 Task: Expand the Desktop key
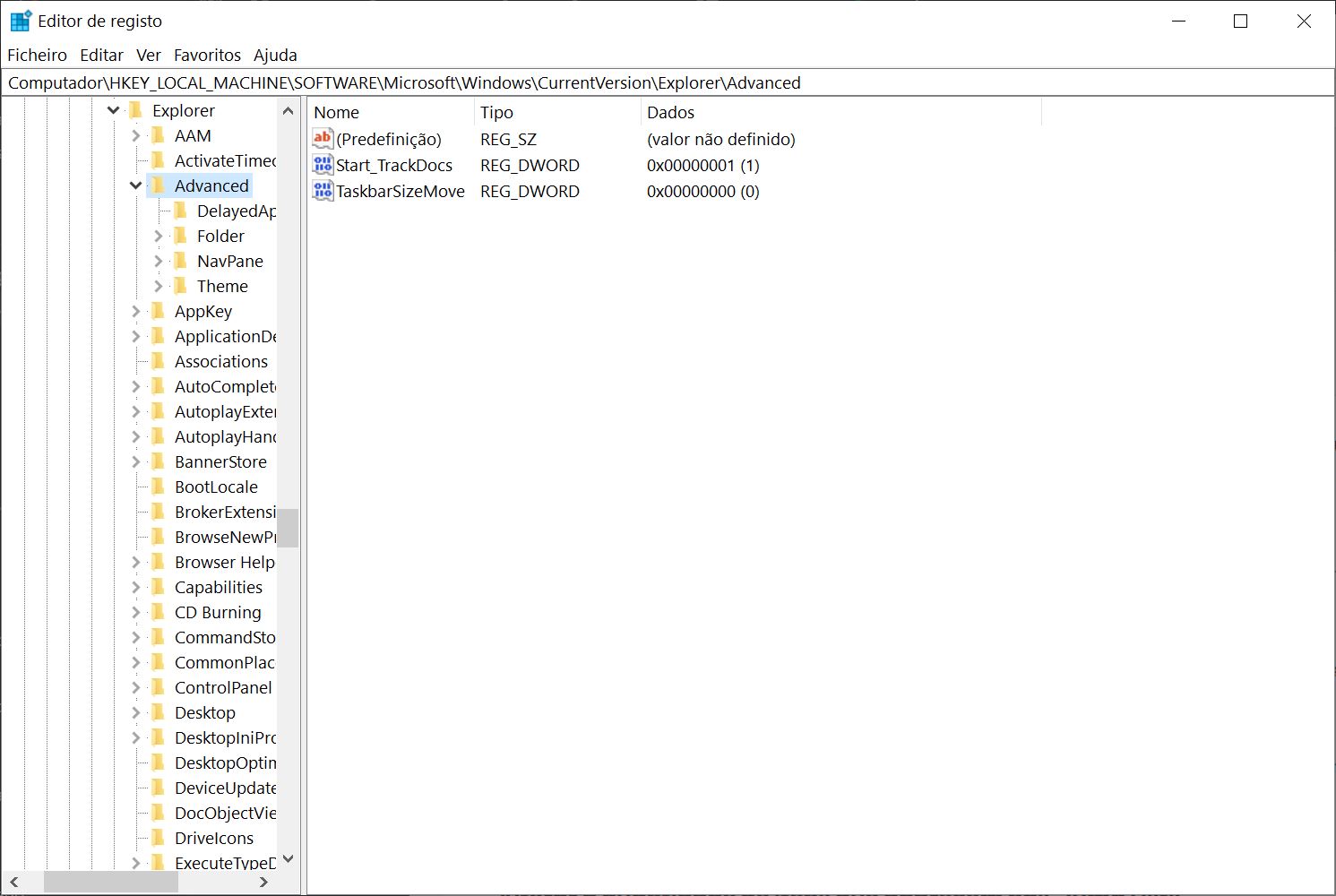tap(136, 712)
